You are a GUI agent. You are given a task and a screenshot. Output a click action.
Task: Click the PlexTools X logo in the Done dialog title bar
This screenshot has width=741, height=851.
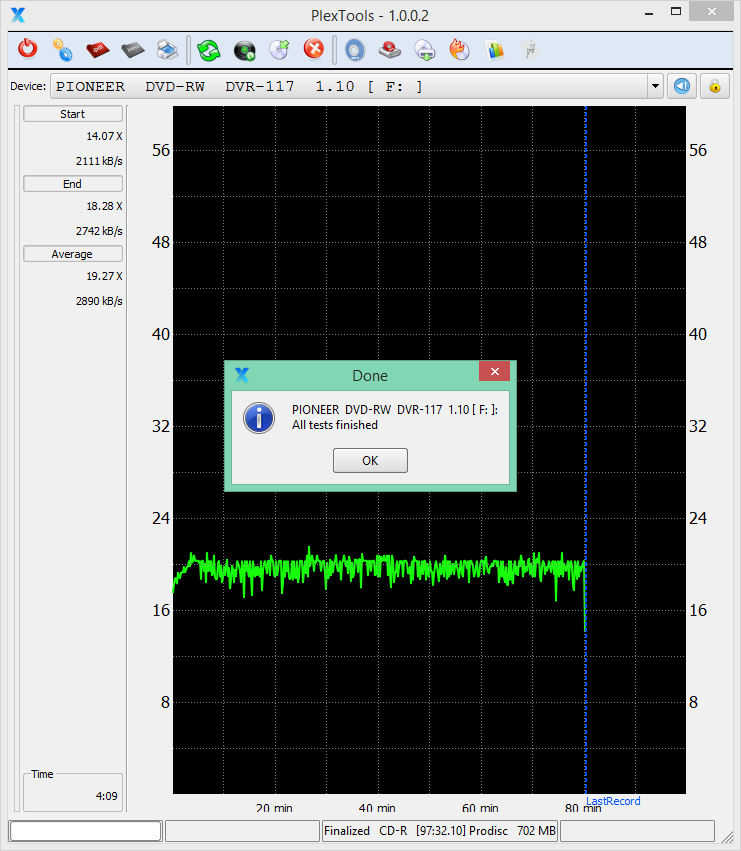[x=242, y=375]
